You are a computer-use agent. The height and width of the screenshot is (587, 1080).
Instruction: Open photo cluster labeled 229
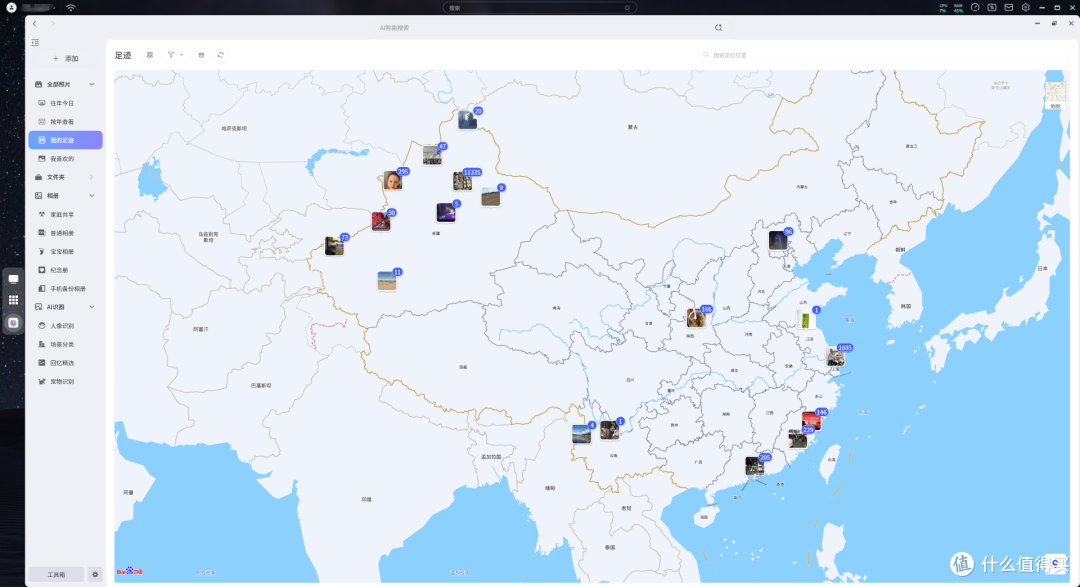[x=798, y=438]
